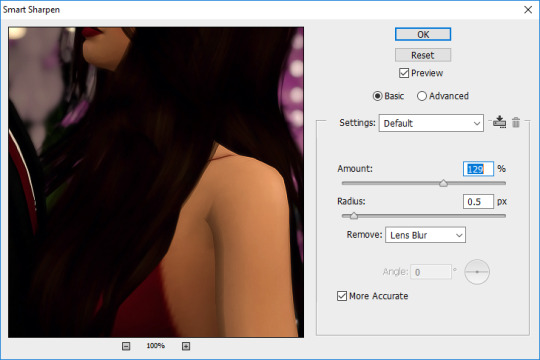Viewport: 540px width, 360px height.
Task: Open the Remove Lens Blur dropdown
Action: (x=425, y=235)
